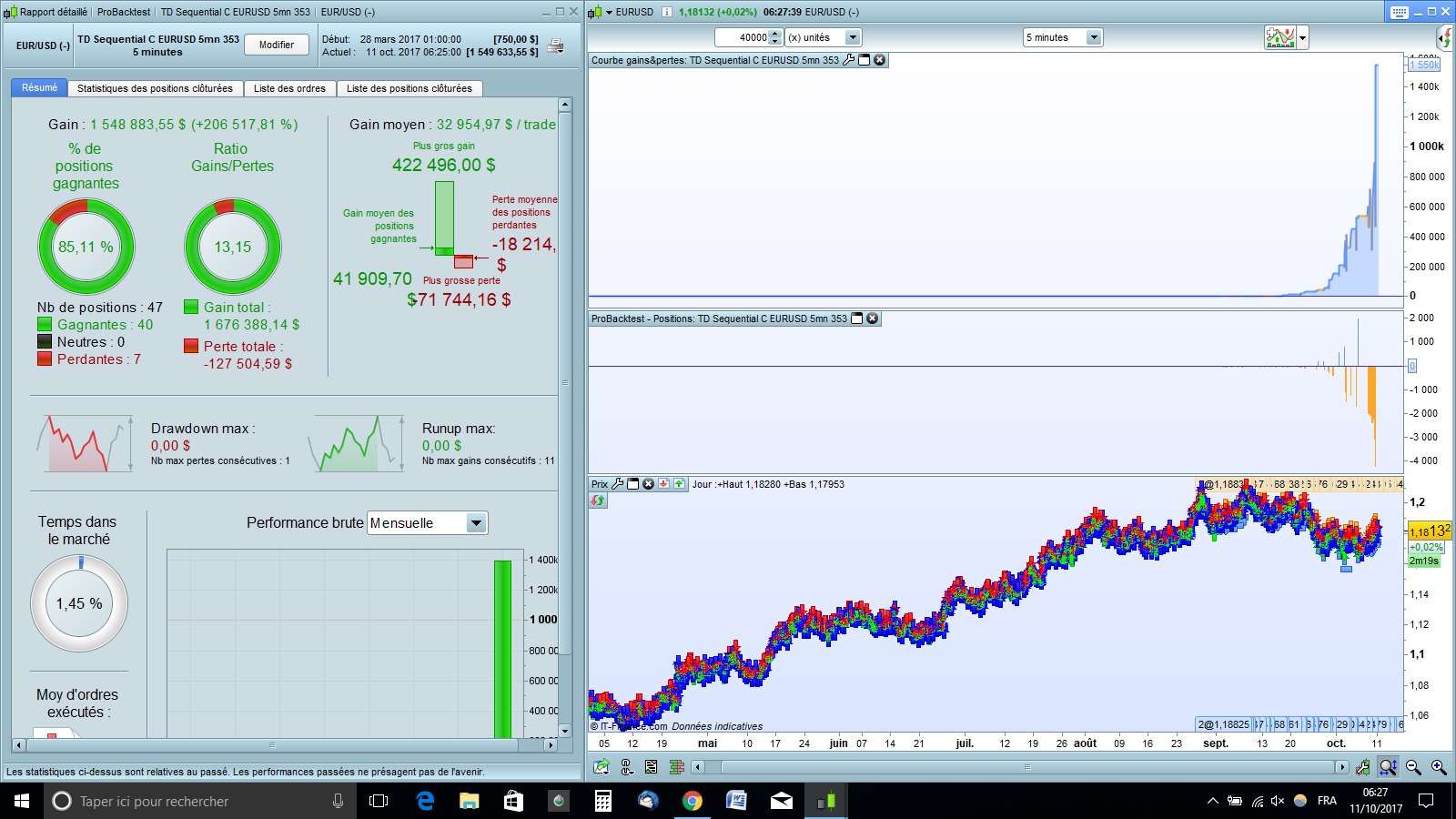The width and height of the screenshot is (1456, 819).
Task: Open the unités quantity type dropdown
Action: point(853,37)
